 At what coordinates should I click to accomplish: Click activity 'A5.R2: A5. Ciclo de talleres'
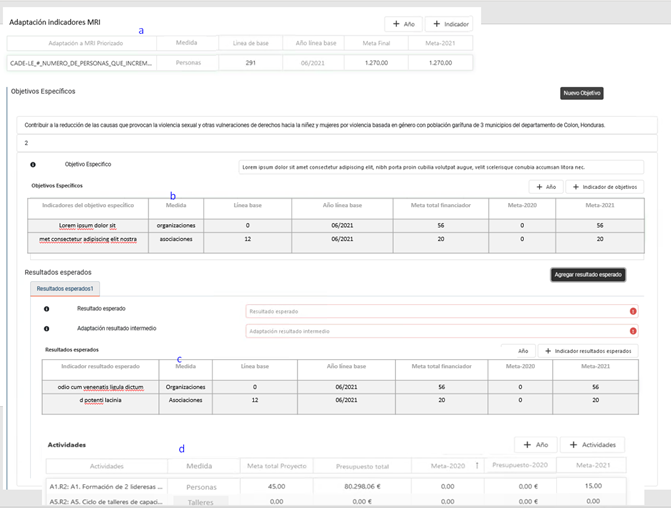pyautogui.click(x=106, y=502)
